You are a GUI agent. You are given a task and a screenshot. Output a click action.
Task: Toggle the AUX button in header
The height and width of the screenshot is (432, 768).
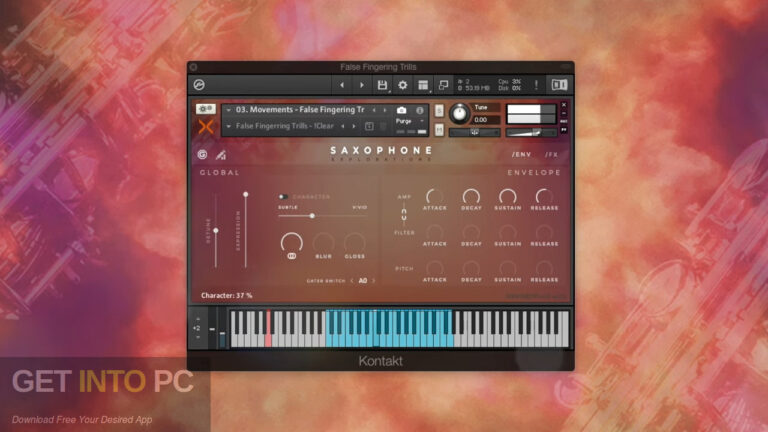pyautogui.click(x=564, y=121)
